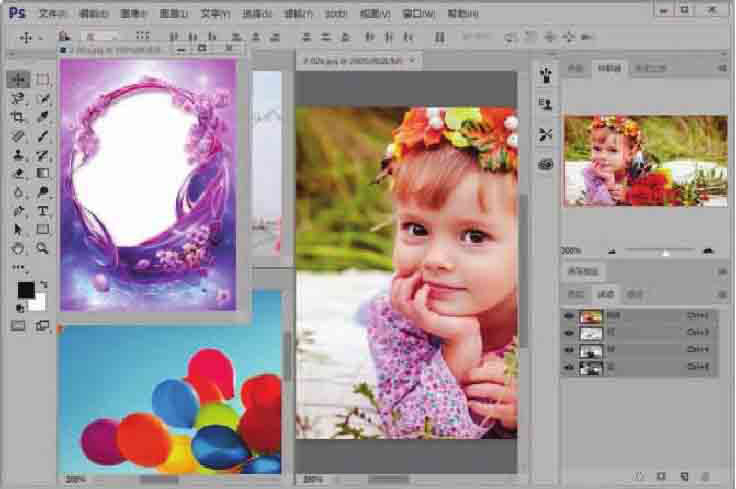Toggle visibility of the RGB channel

(x=569, y=316)
